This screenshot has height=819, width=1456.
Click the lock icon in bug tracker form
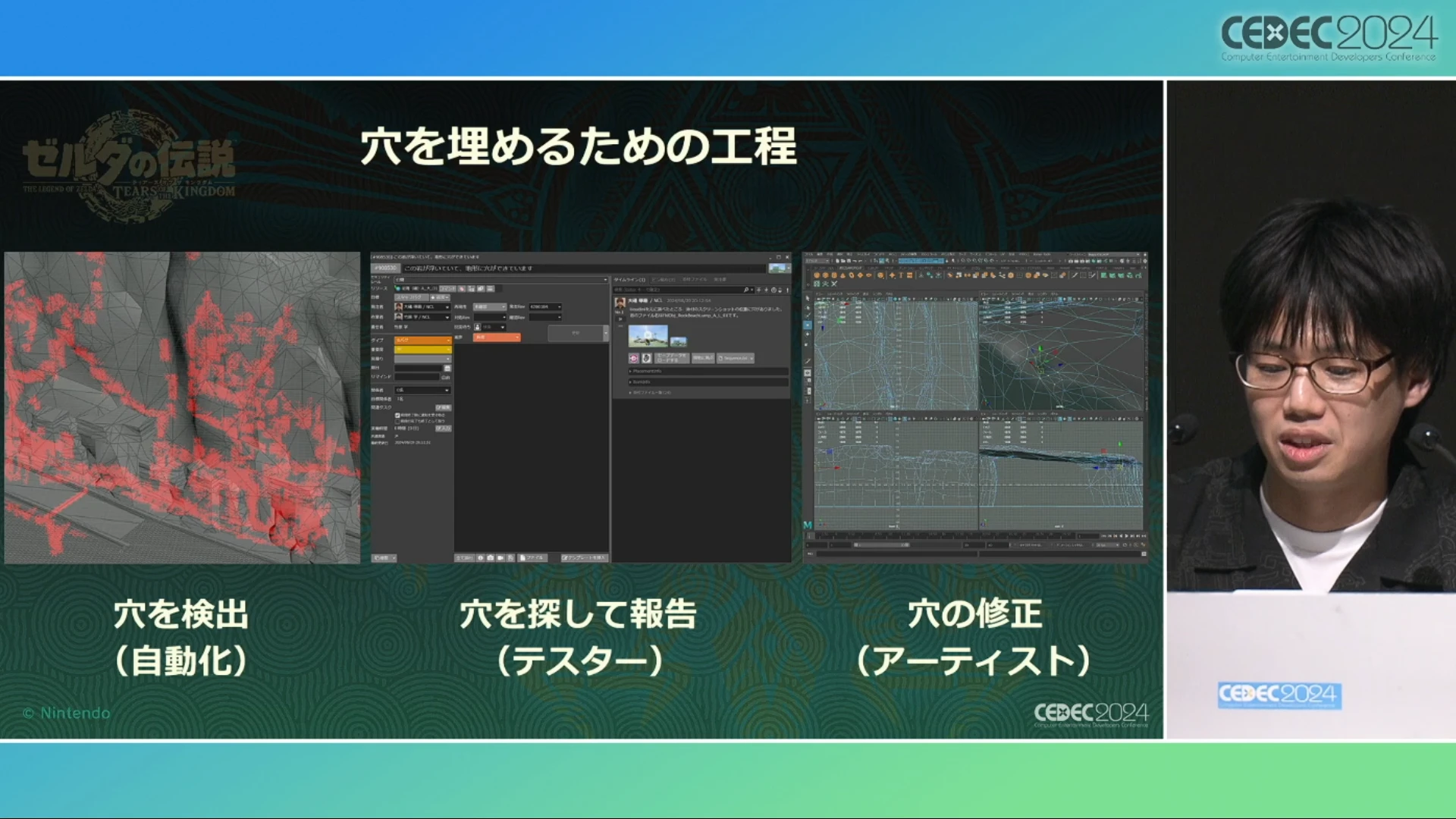coord(477,327)
